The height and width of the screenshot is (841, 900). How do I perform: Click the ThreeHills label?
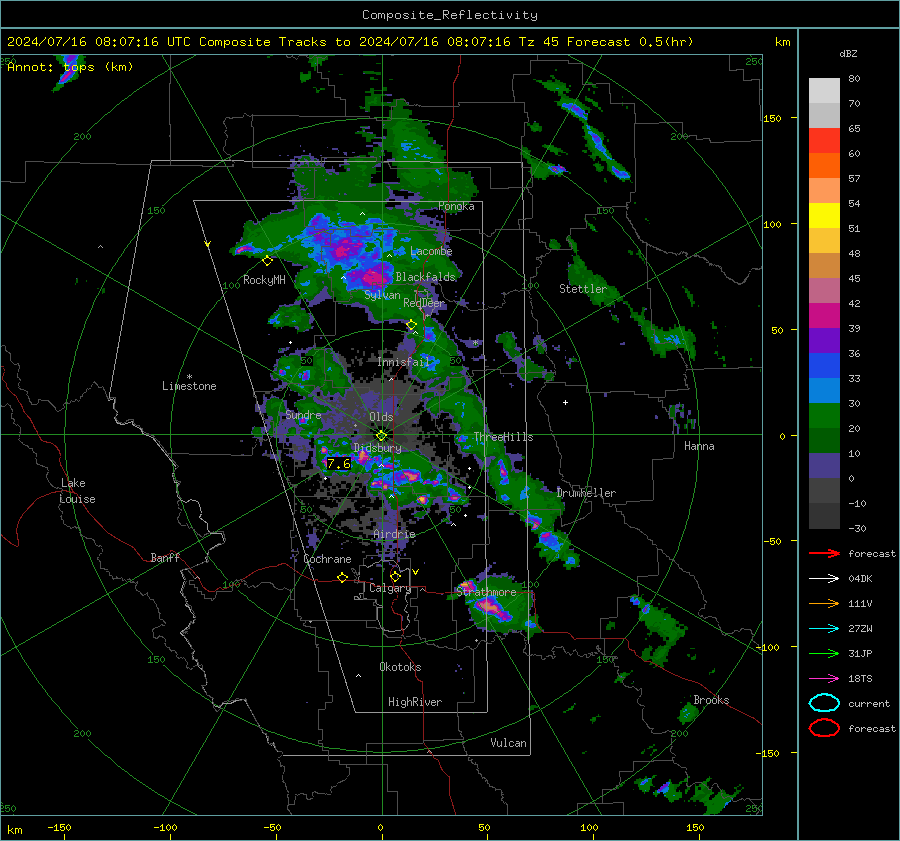[x=503, y=437]
